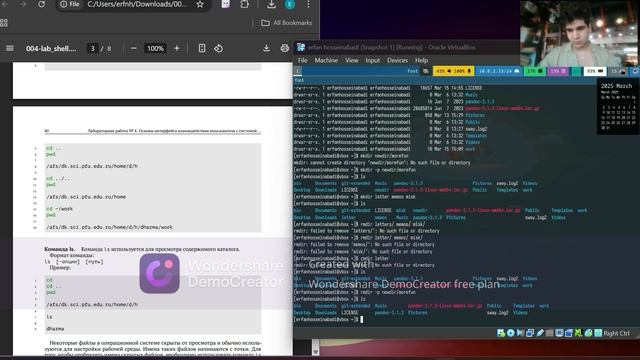This screenshot has height=360, width=640.
Task: Bookmark this page with the star icon
Action: (200, 4)
